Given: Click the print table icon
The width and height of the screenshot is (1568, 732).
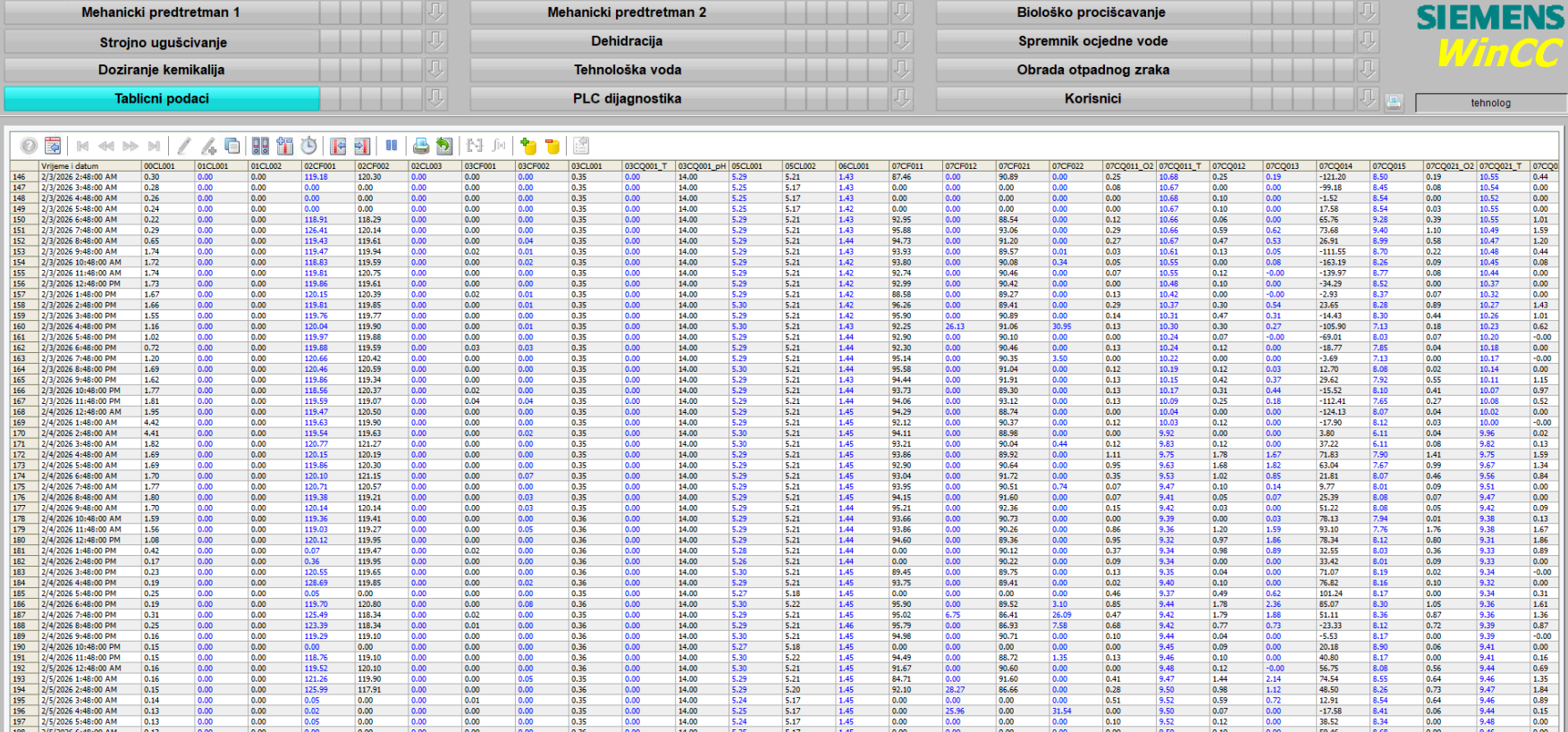Looking at the screenshot, I should [x=420, y=146].
